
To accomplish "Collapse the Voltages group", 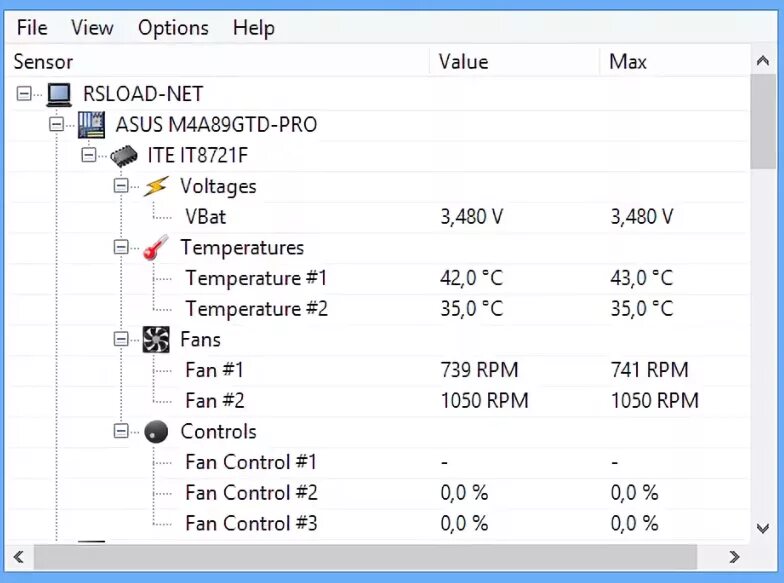I will (121, 186).
